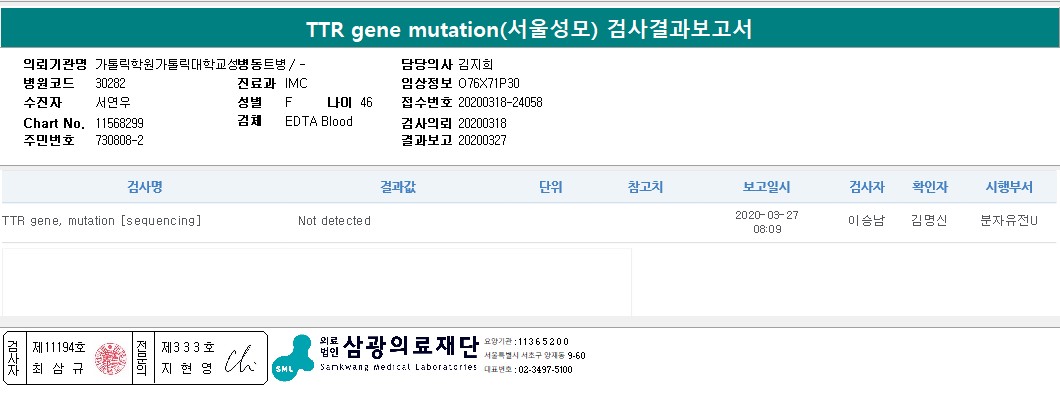
Task: Click the handwritten signature mark
Action: 241,359
